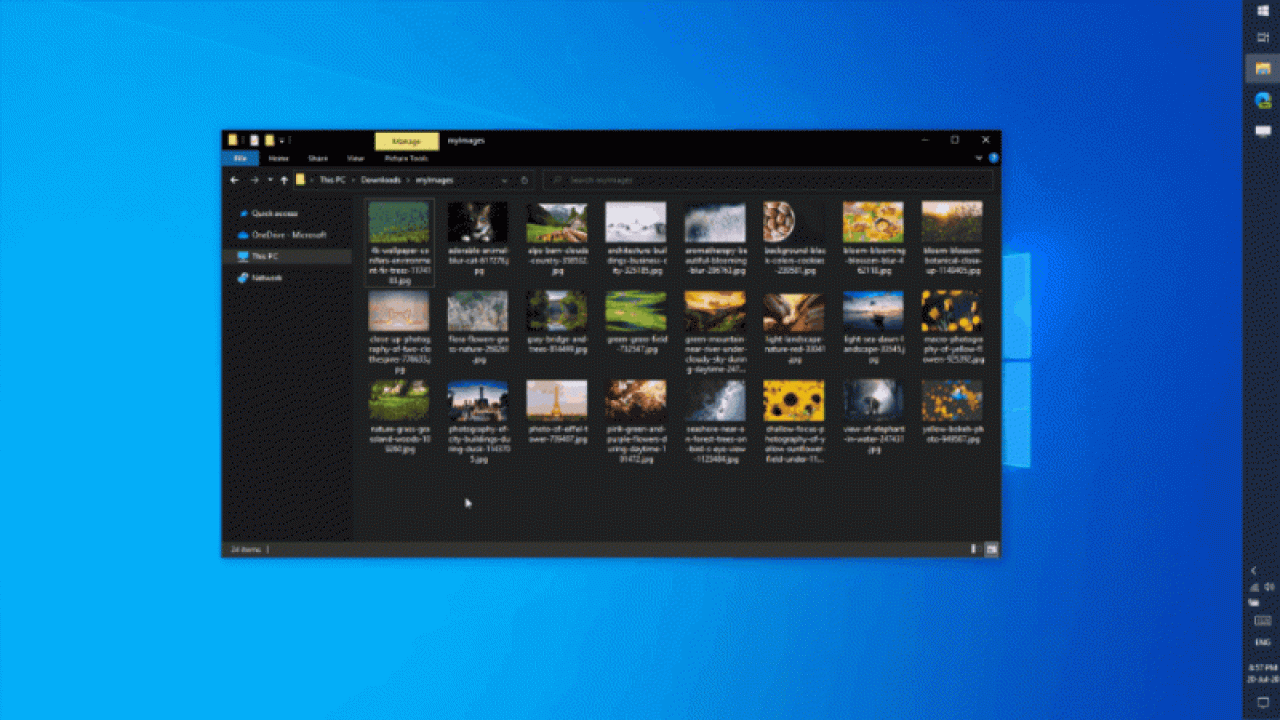This screenshot has height=720, width=1280.
Task: Click Downloads in the address breadcrumb
Action: click(381, 180)
